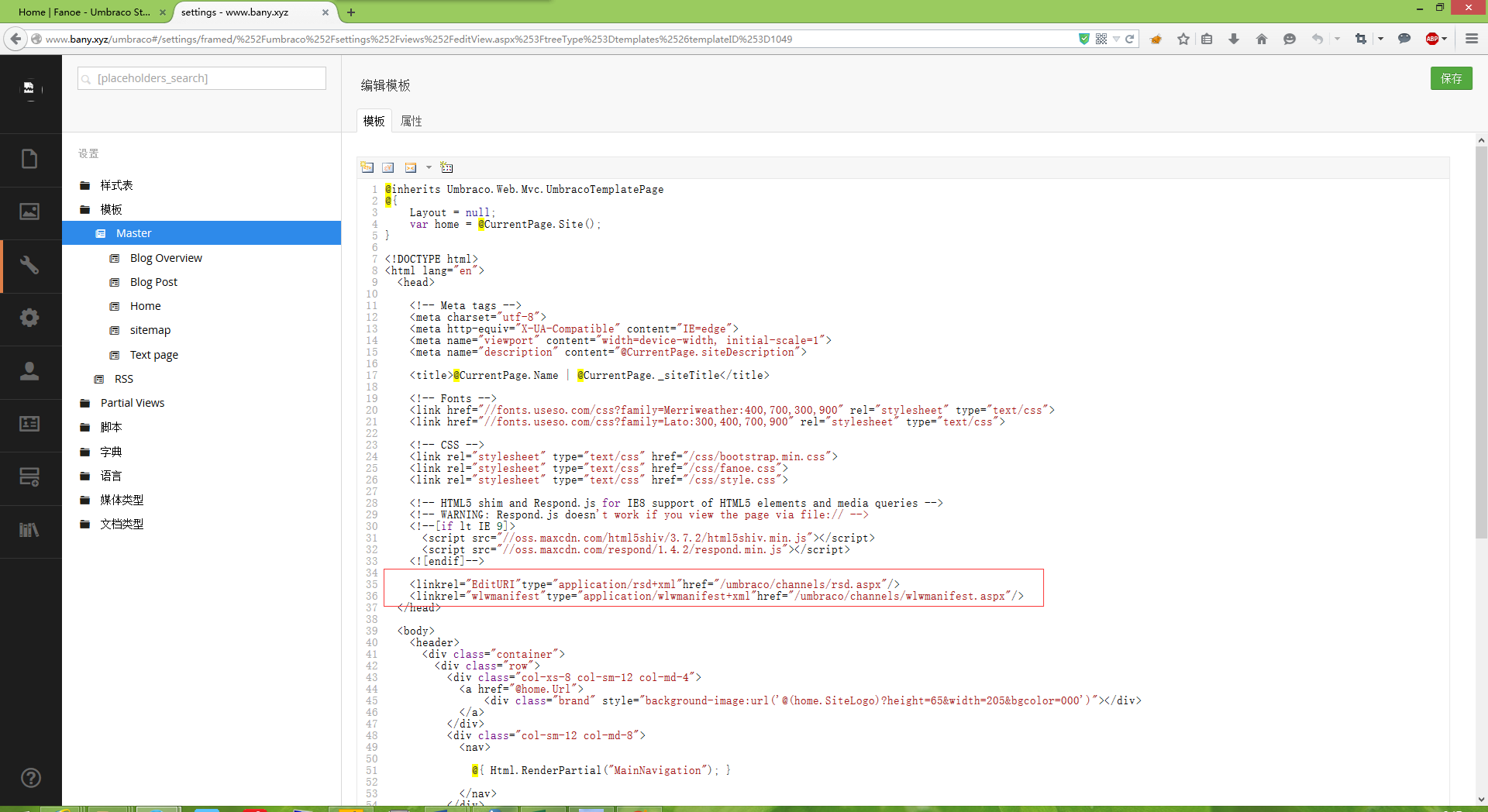Open the QR code icon in the address bar
The width and height of the screenshot is (1488, 812).
(x=1101, y=39)
